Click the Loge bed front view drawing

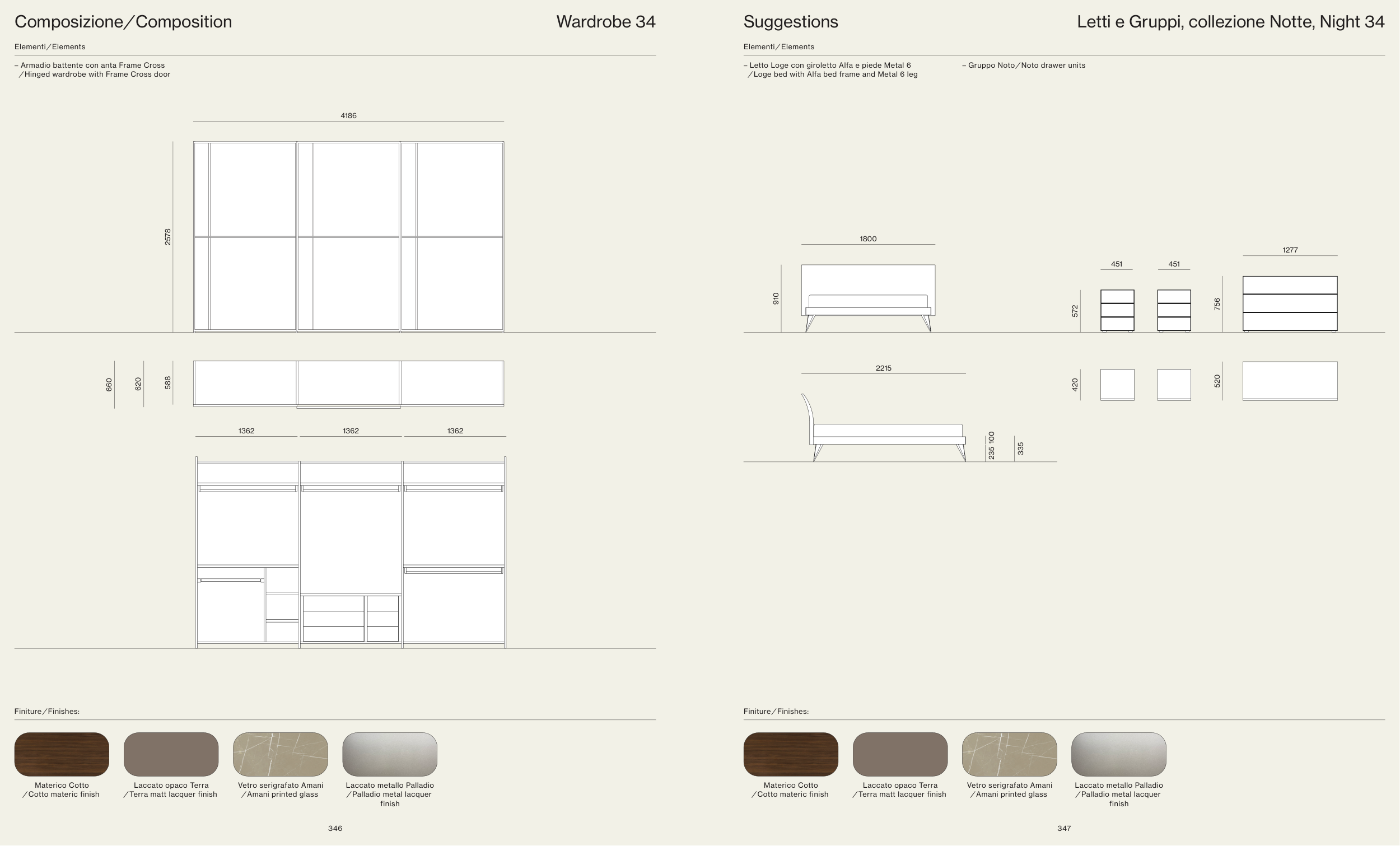pos(867,298)
